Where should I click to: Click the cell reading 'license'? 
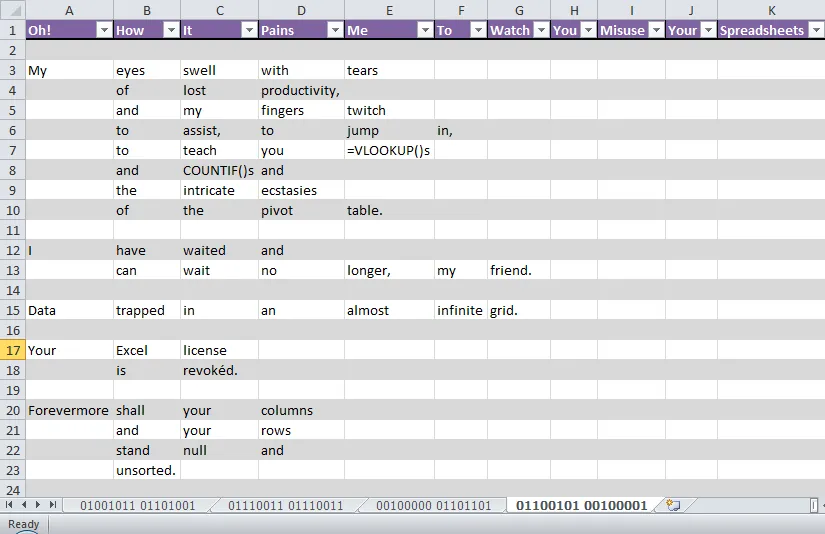click(x=219, y=350)
